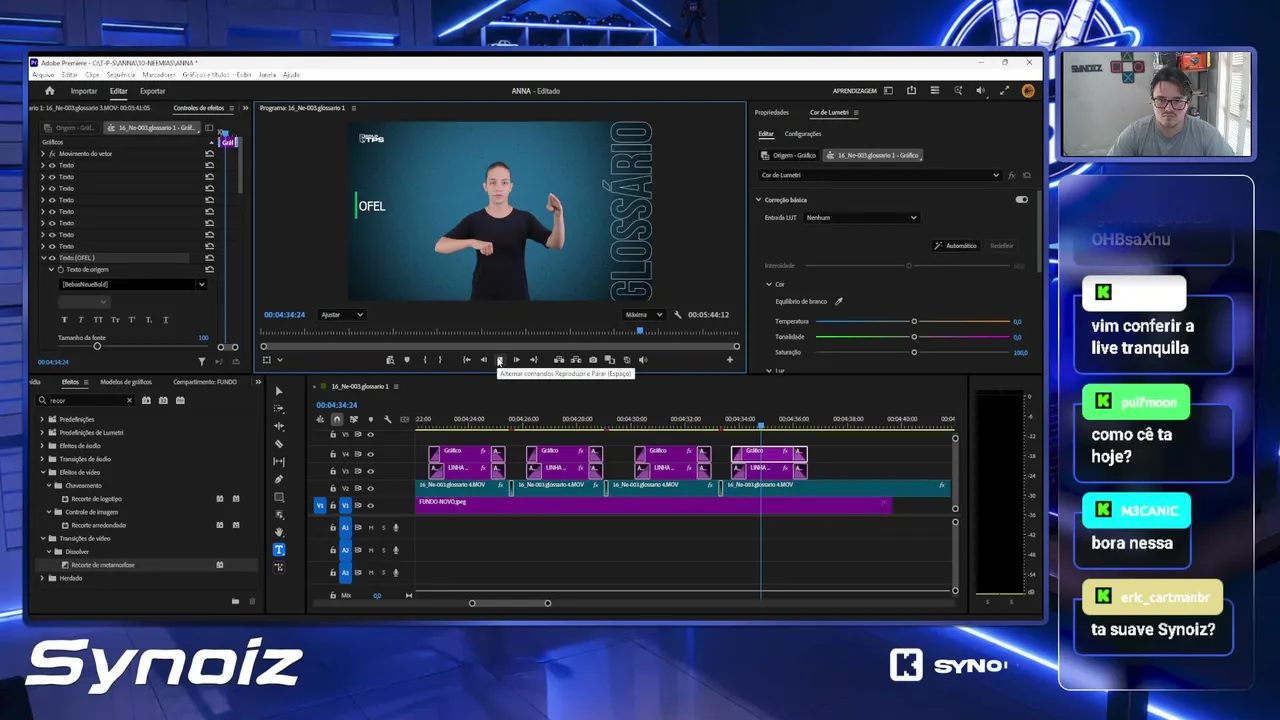This screenshot has width=1280, height=720.
Task: Open quick export share icon
Action: (x=911, y=91)
